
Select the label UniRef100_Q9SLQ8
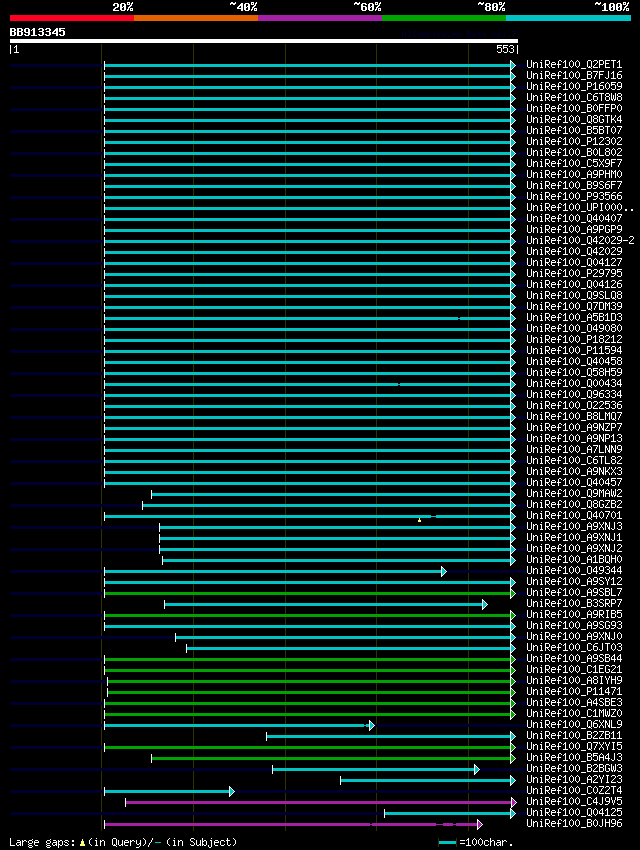574,295
